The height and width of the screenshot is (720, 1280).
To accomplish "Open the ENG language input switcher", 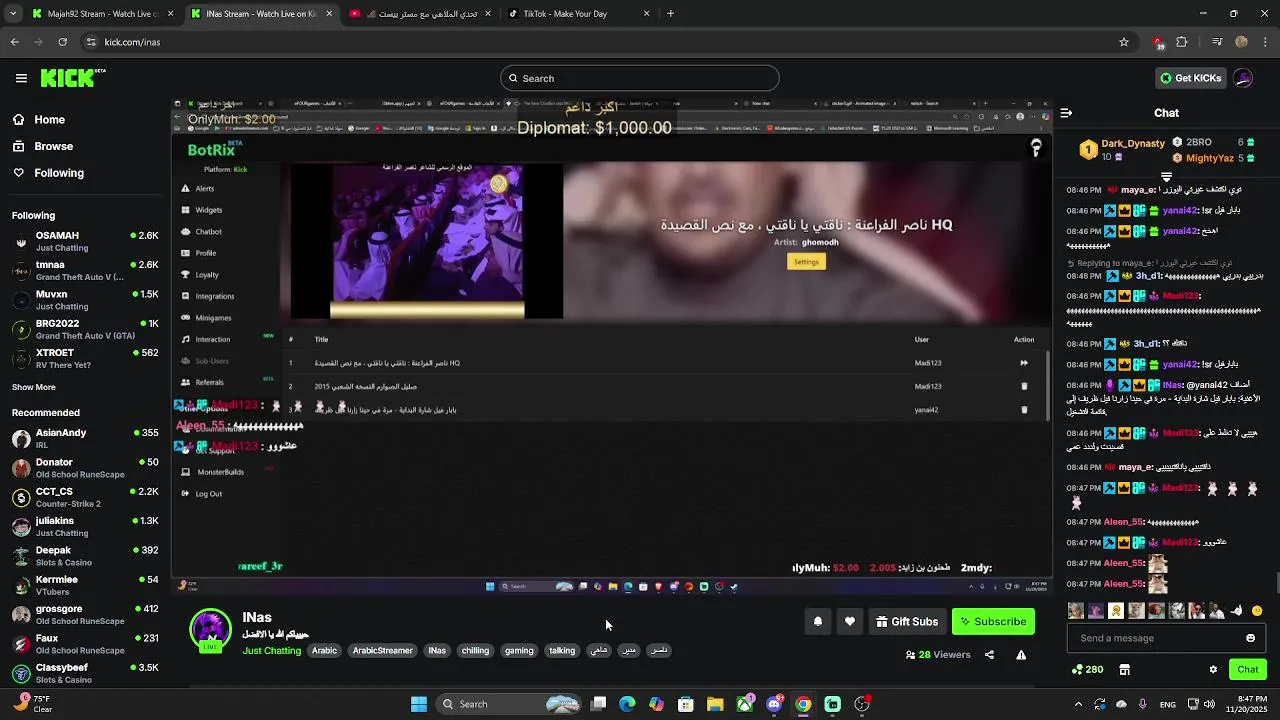I will pyautogui.click(x=1168, y=704).
